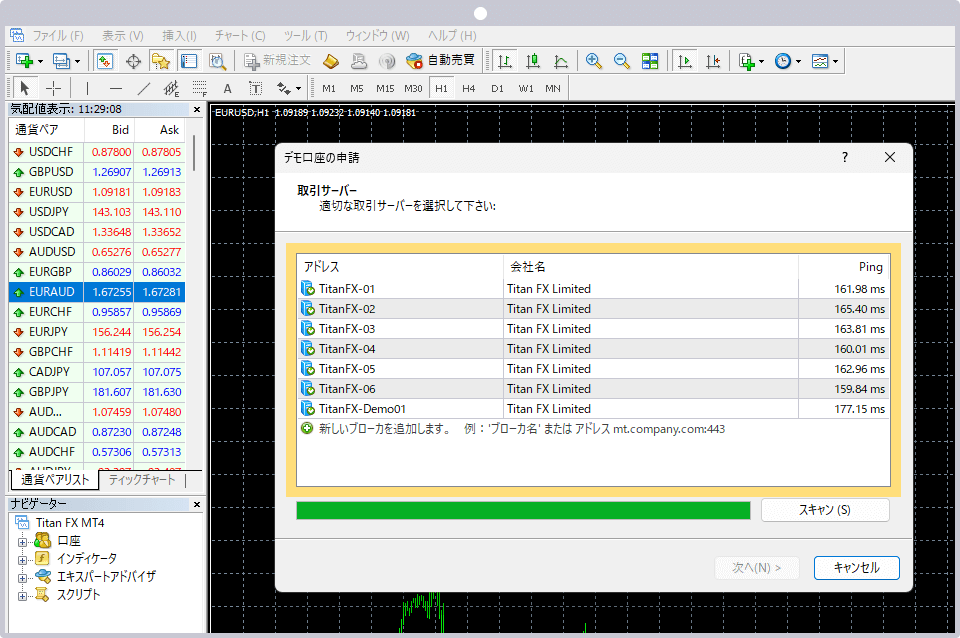Open the 表示 (V) menu

122,36
